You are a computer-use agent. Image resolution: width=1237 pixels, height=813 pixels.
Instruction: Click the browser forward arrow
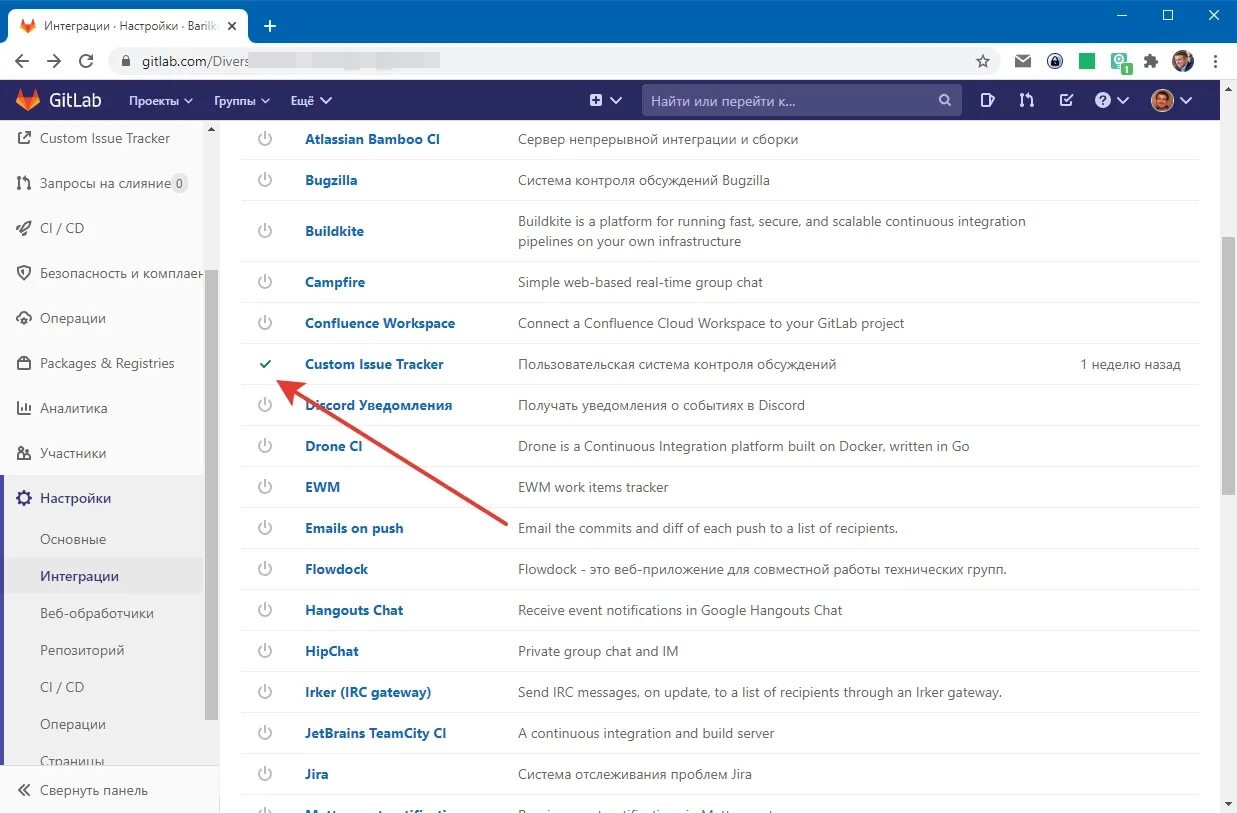tap(54, 61)
